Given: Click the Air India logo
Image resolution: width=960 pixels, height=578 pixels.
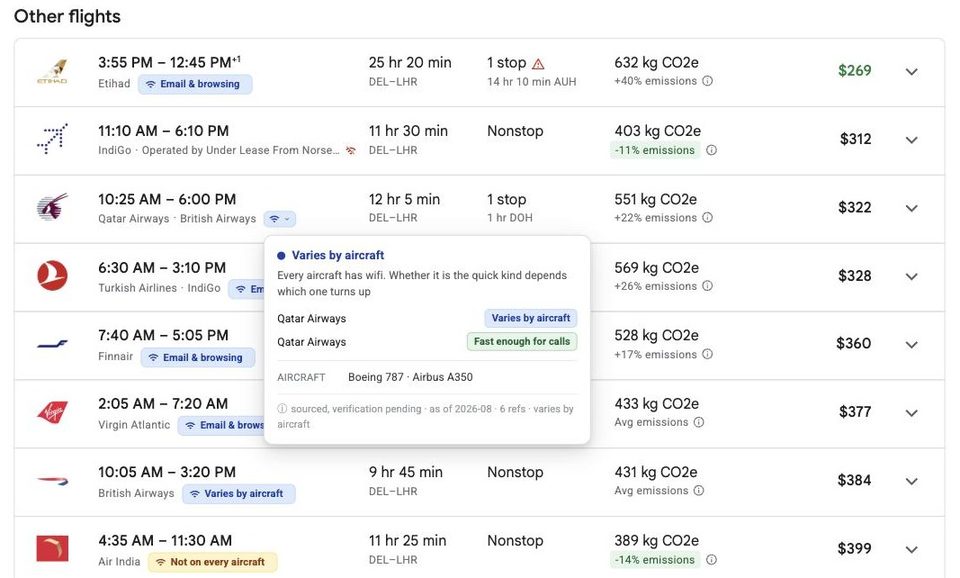Looking at the screenshot, I should [x=52, y=549].
